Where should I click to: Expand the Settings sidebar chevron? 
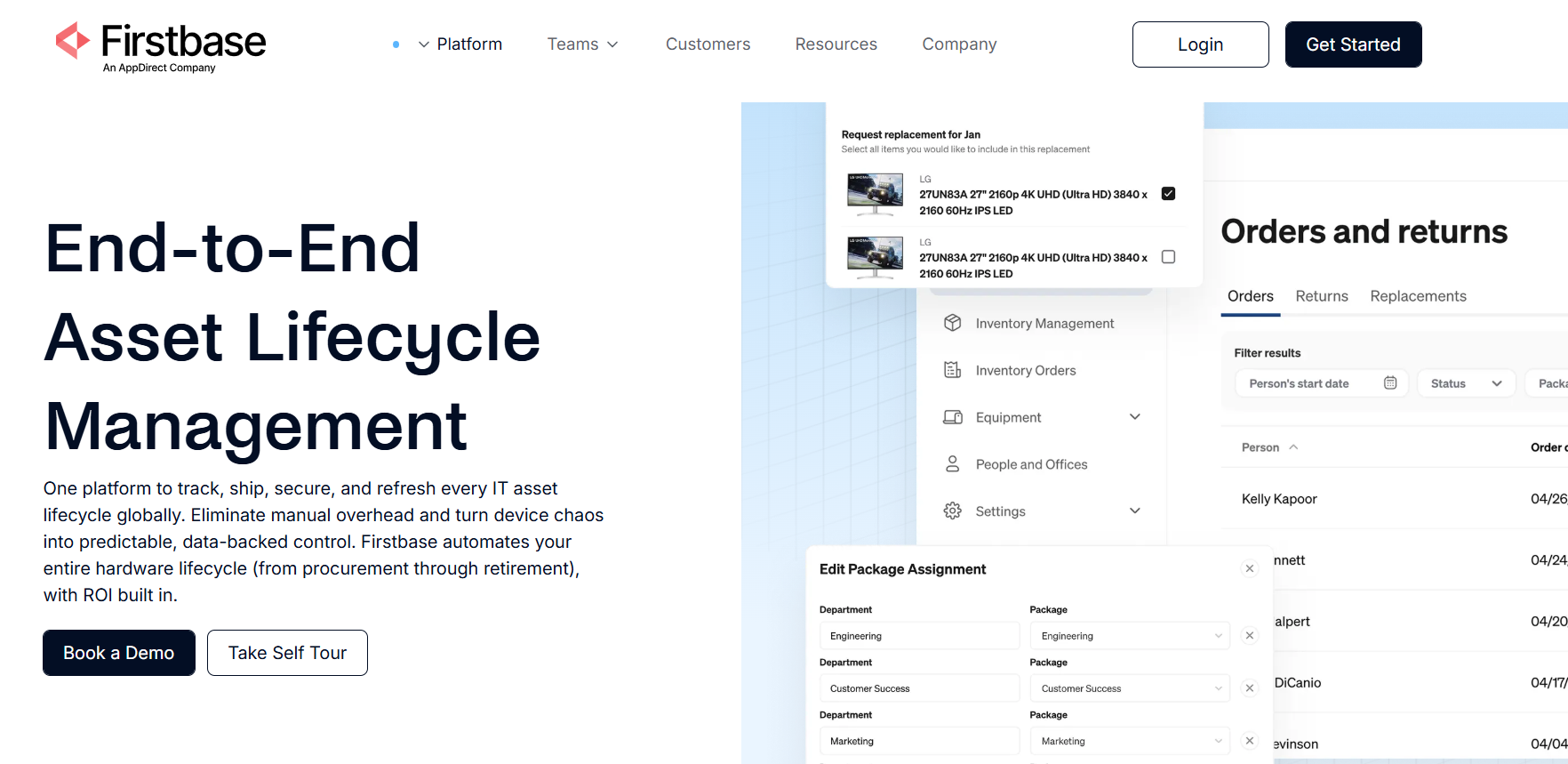(x=1135, y=511)
